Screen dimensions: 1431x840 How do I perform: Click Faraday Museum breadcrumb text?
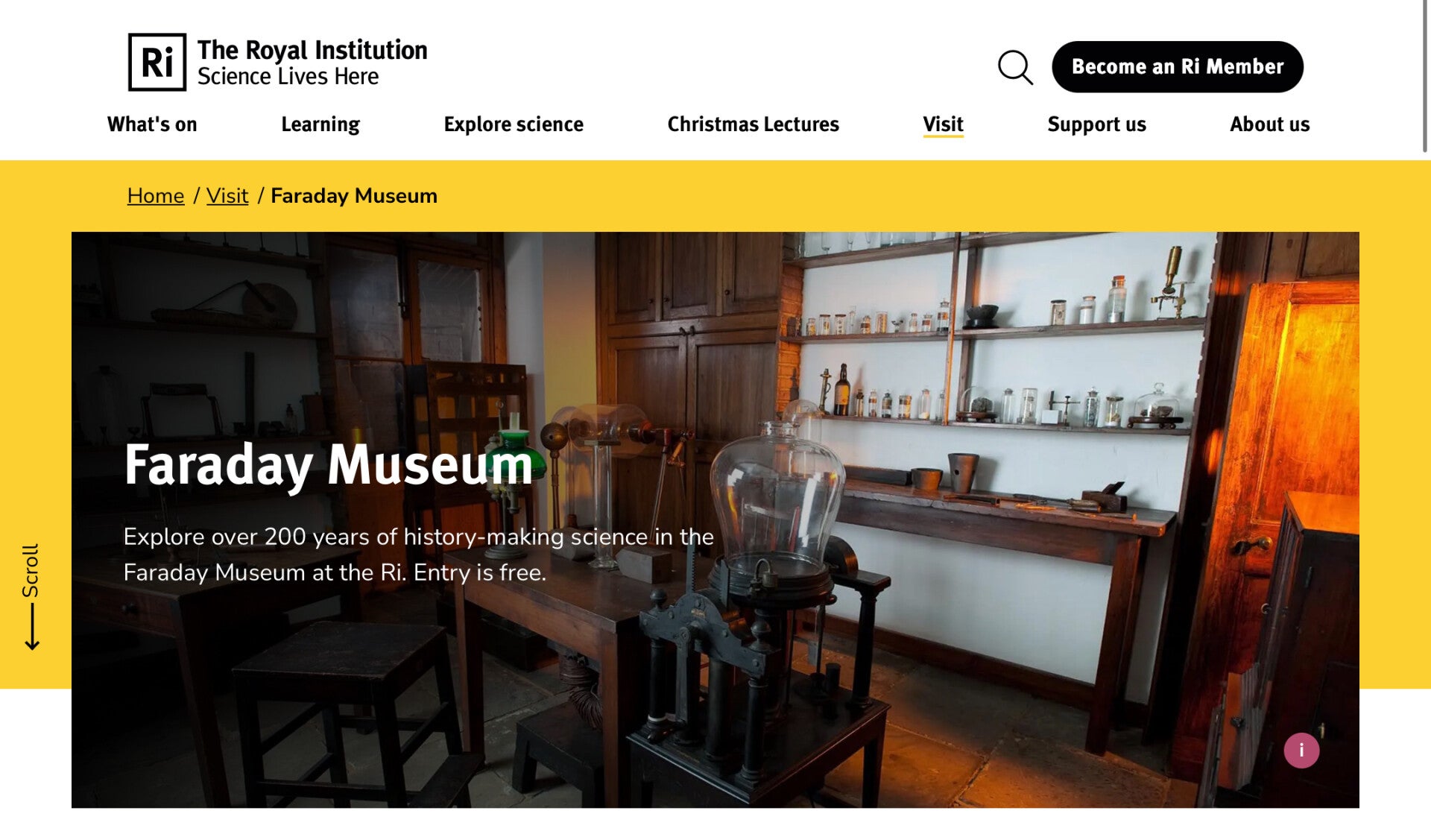point(354,196)
